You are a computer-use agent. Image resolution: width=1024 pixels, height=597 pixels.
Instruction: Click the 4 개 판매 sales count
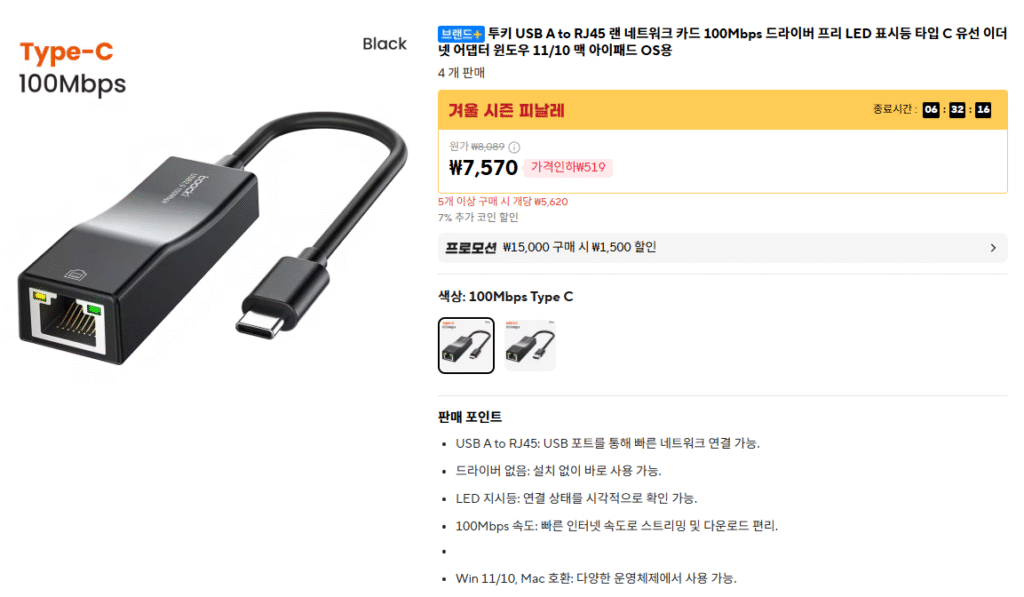click(460, 72)
